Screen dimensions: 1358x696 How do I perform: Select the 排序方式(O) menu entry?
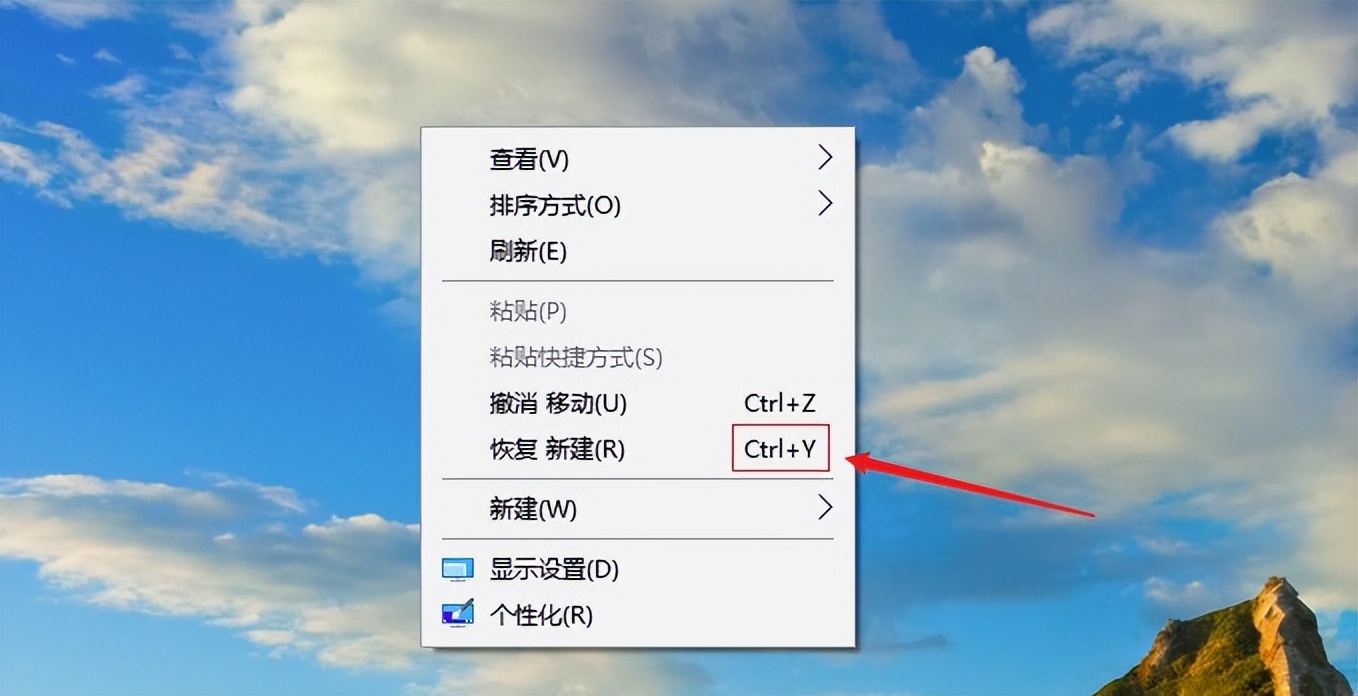click(x=638, y=205)
